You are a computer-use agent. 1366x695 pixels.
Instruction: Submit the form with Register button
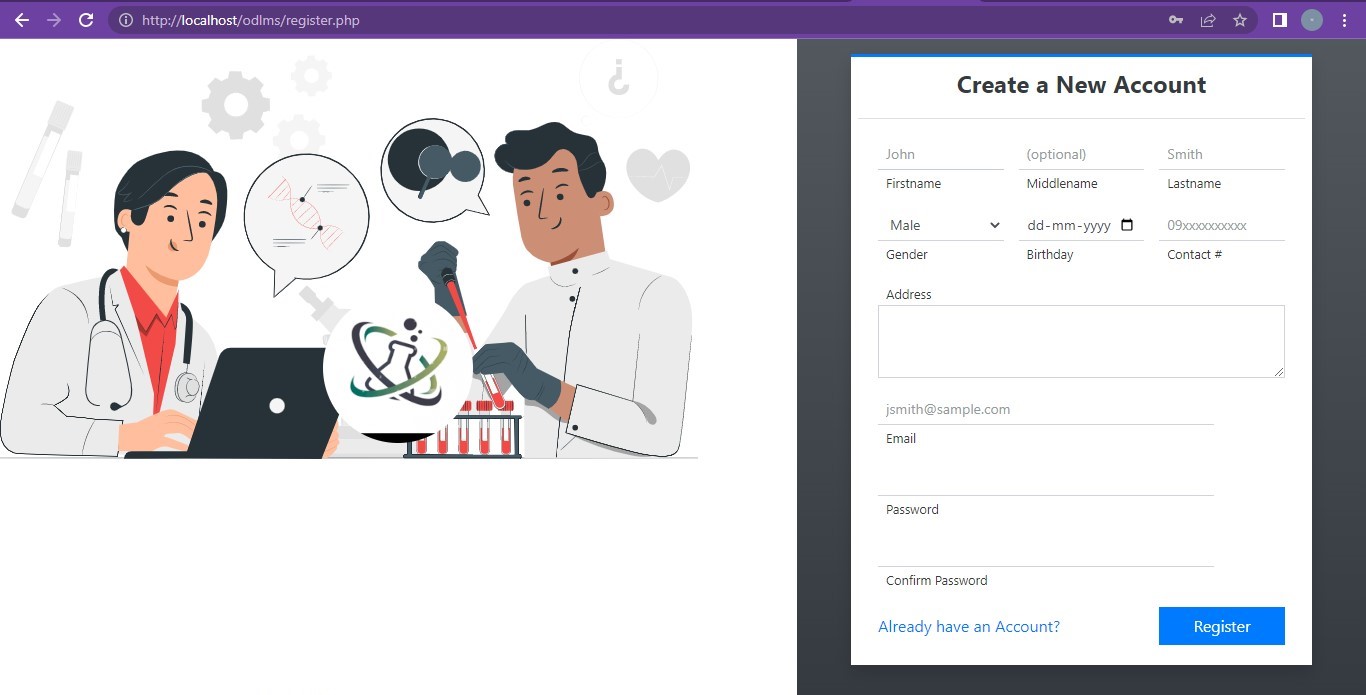(1222, 626)
